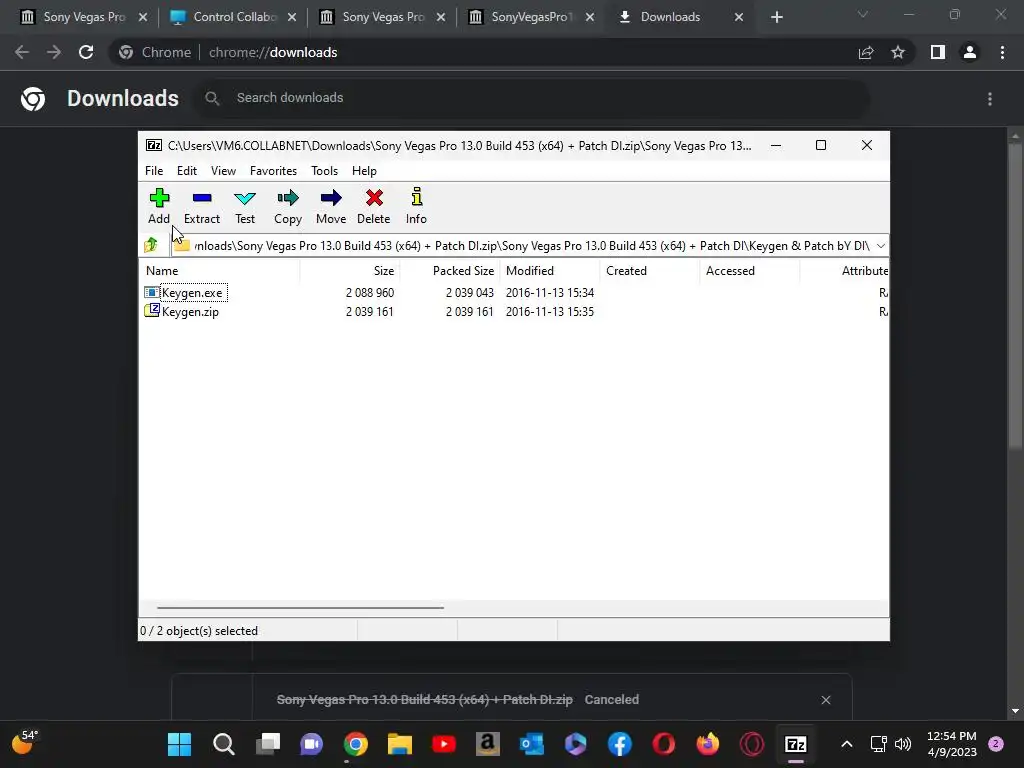Image resolution: width=1024 pixels, height=768 pixels.
Task: Open File Explorer from the taskbar
Action: (x=400, y=744)
